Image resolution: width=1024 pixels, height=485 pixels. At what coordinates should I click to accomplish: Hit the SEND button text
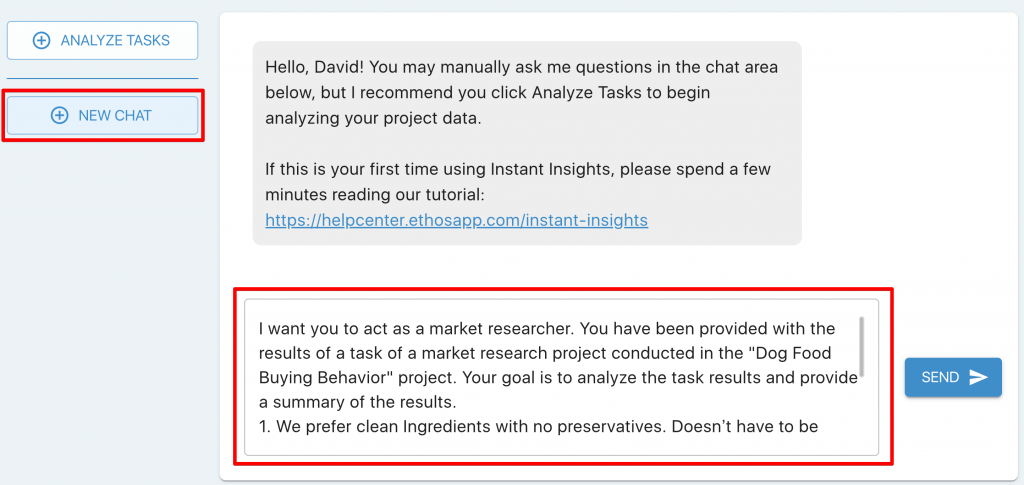click(x=940, y=377)
